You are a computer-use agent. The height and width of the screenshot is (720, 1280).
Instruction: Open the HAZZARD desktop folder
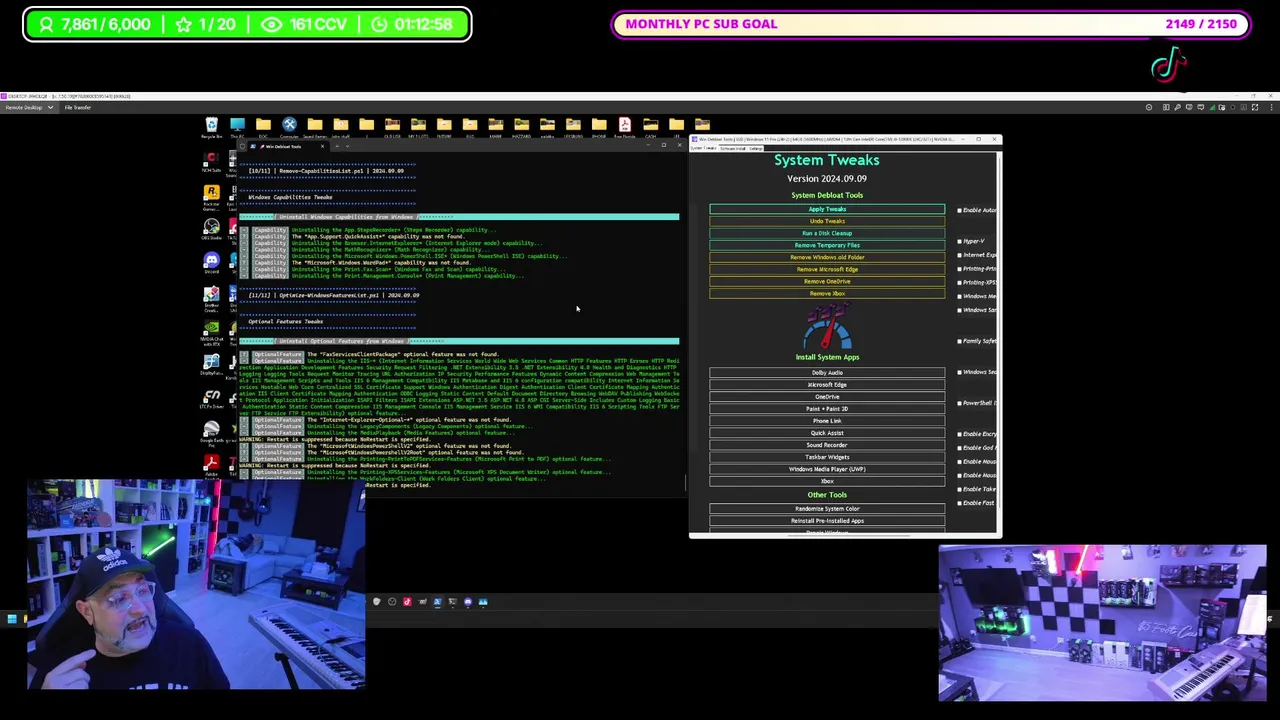522,127
